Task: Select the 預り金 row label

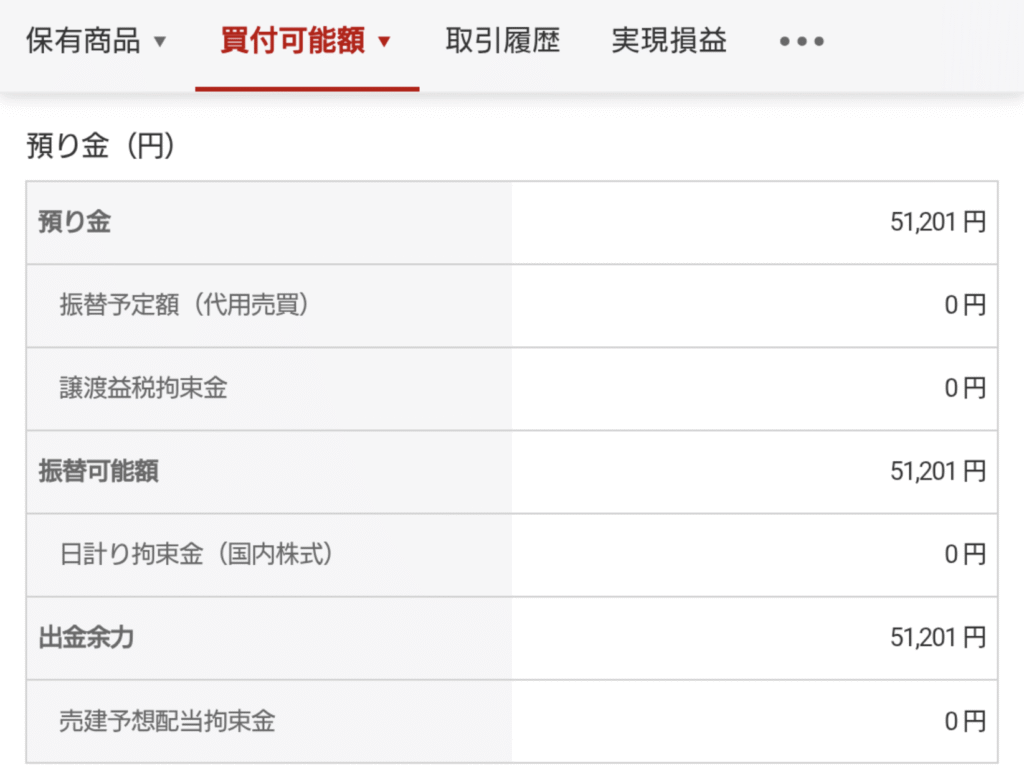Action: pyautogui.click(x=74, y=222)
